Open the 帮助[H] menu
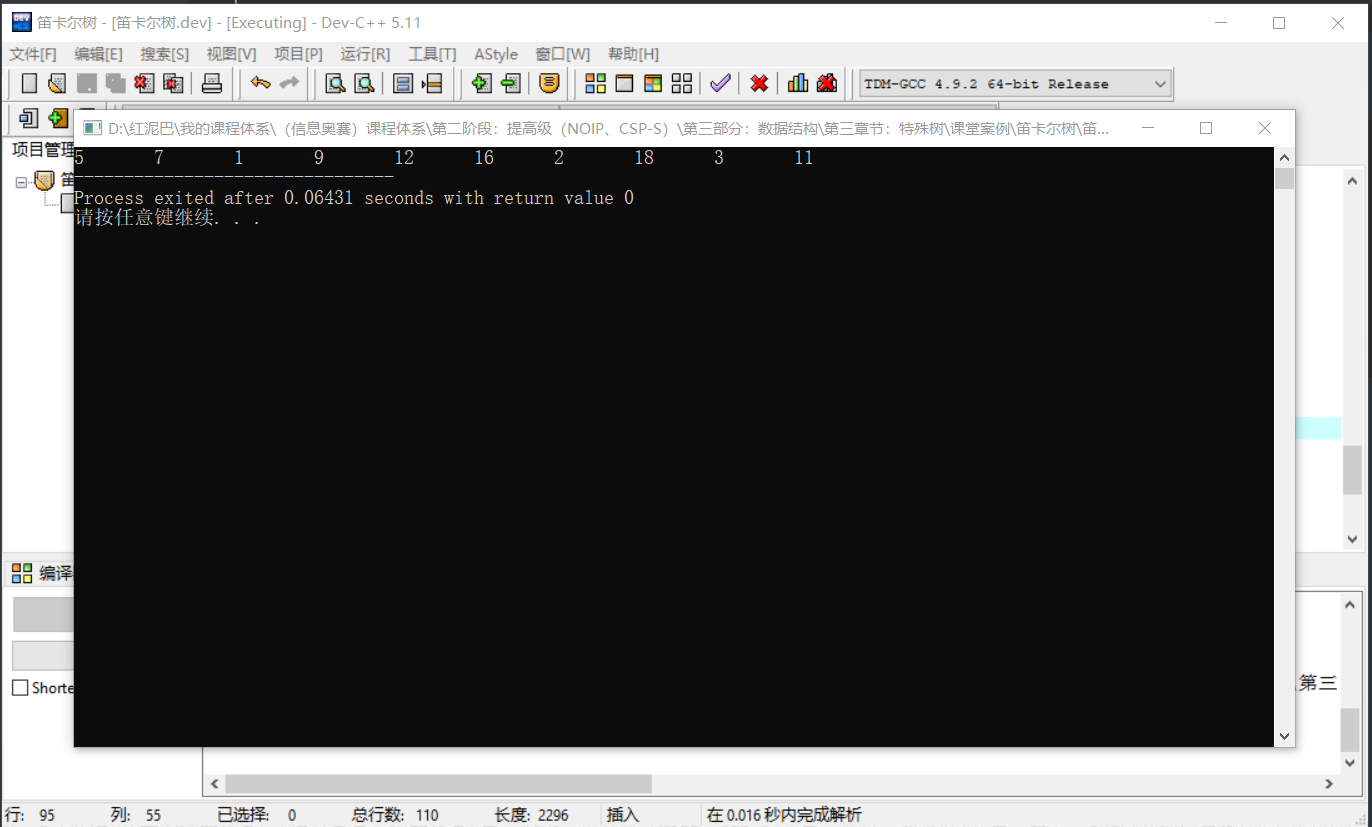 click(633, 54)
